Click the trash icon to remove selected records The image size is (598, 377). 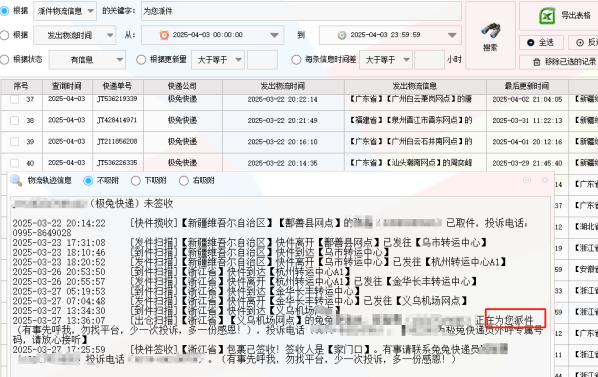537,62
